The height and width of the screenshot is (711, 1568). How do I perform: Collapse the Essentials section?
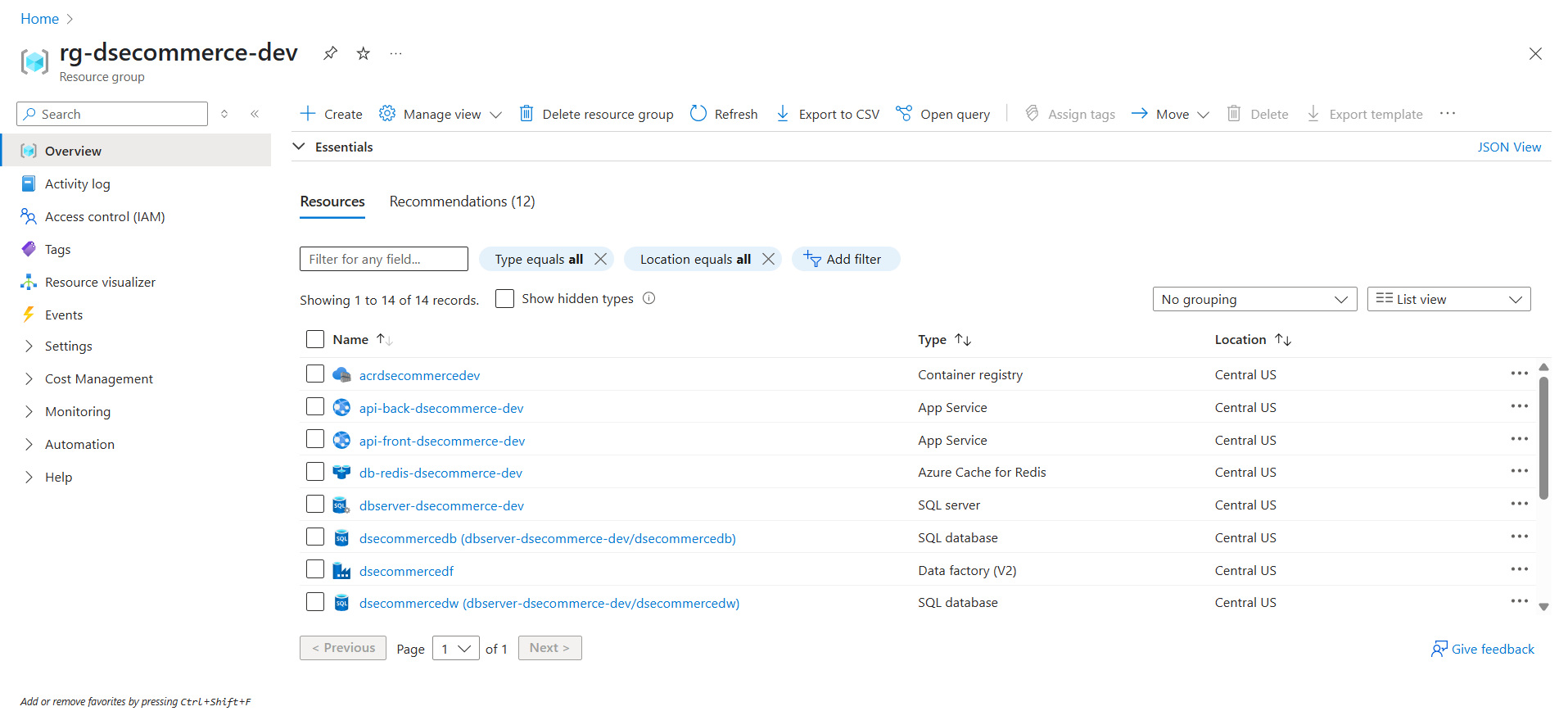click(300, 147)
